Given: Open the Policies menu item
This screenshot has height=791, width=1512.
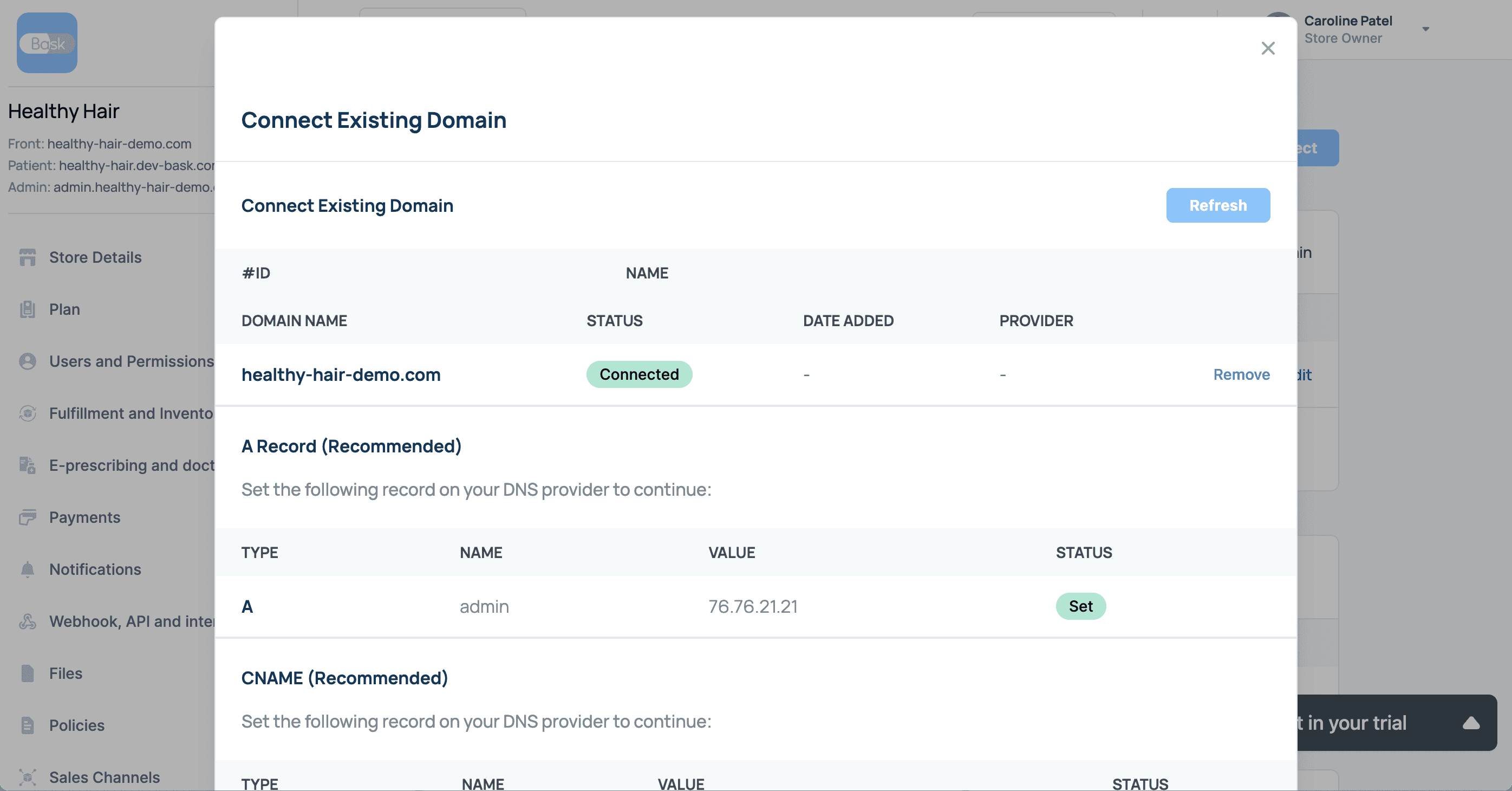Looking at the screenshot, I should [77, 725].
